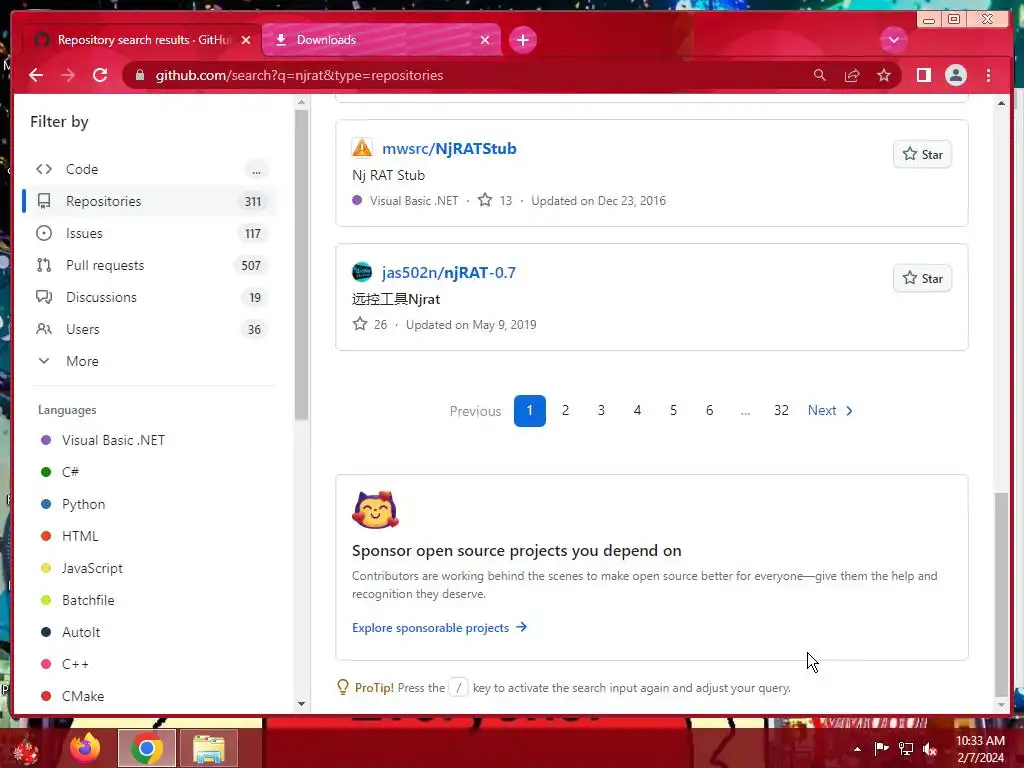
Task: Click the Next page link
Action: (830, 411)
